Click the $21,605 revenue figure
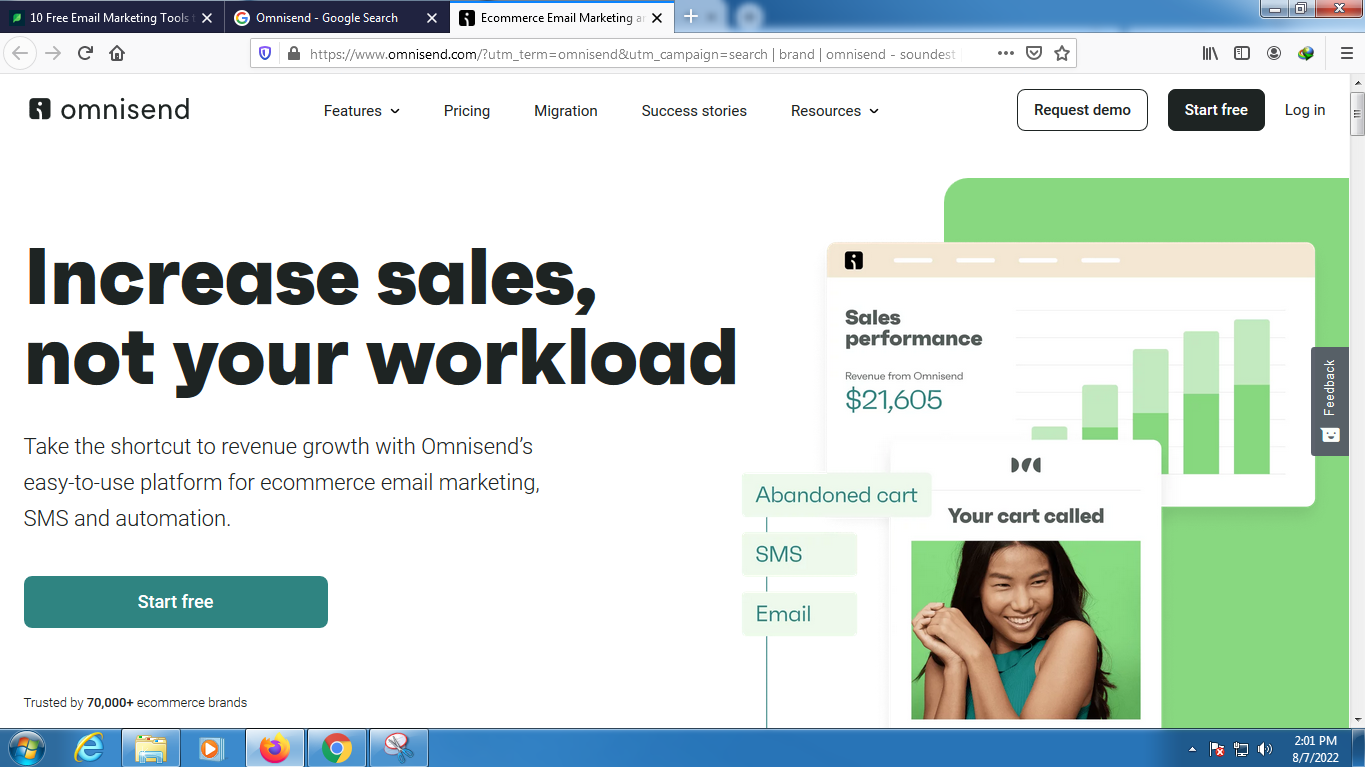This screenshot has width=1365, height=767. click(894, 400)
